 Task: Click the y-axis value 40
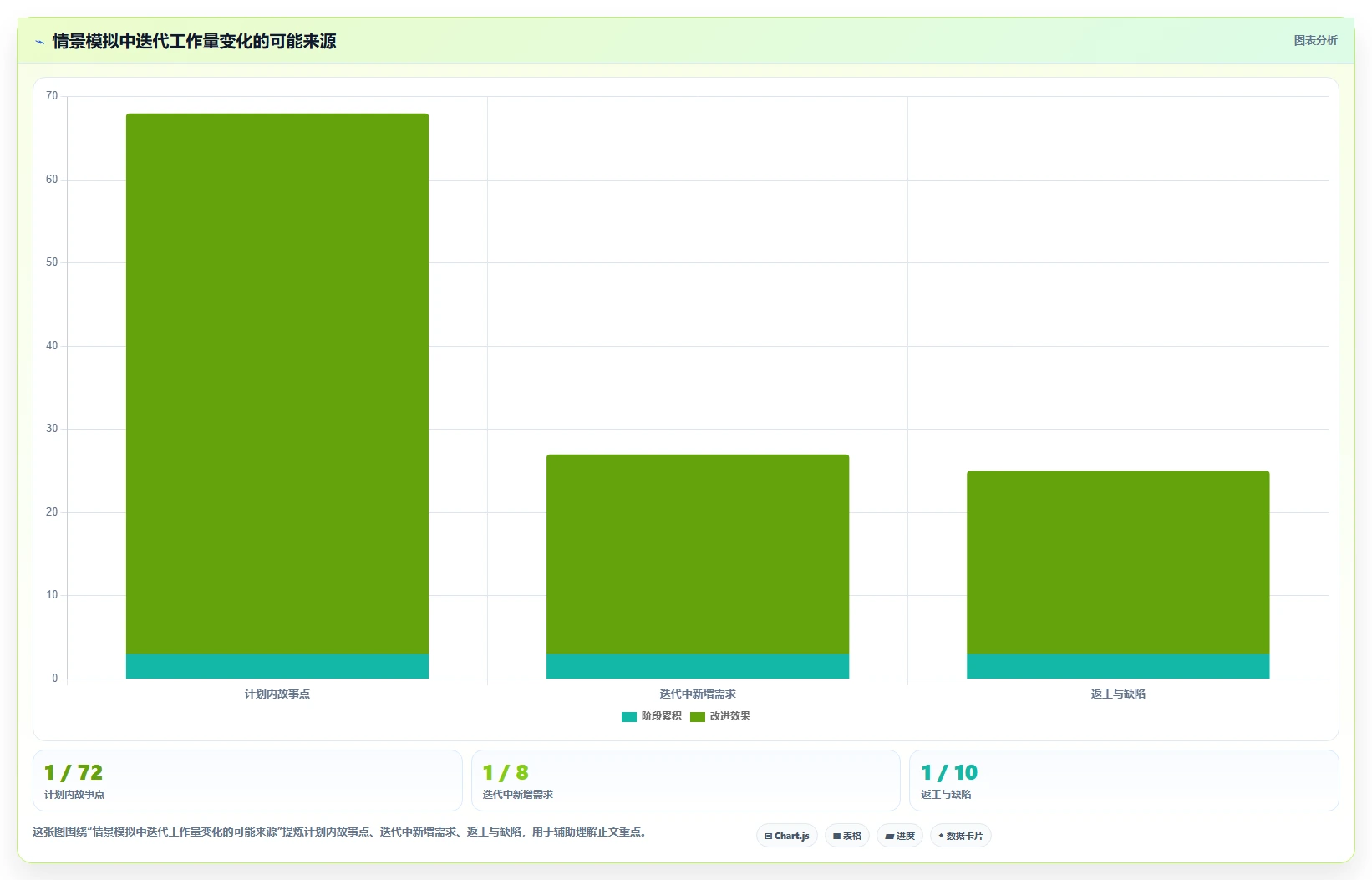[x=52, y=346]
